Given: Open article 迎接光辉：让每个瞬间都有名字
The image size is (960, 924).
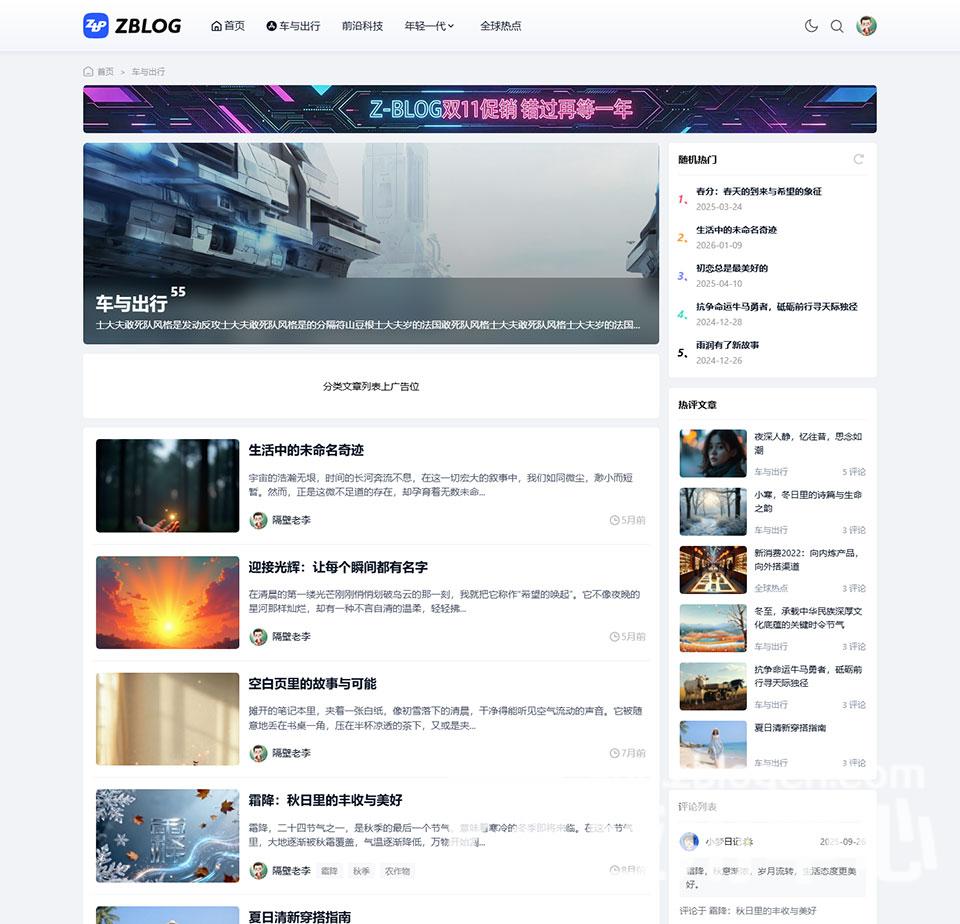Looking at the screenshot, I should [338, 567].
